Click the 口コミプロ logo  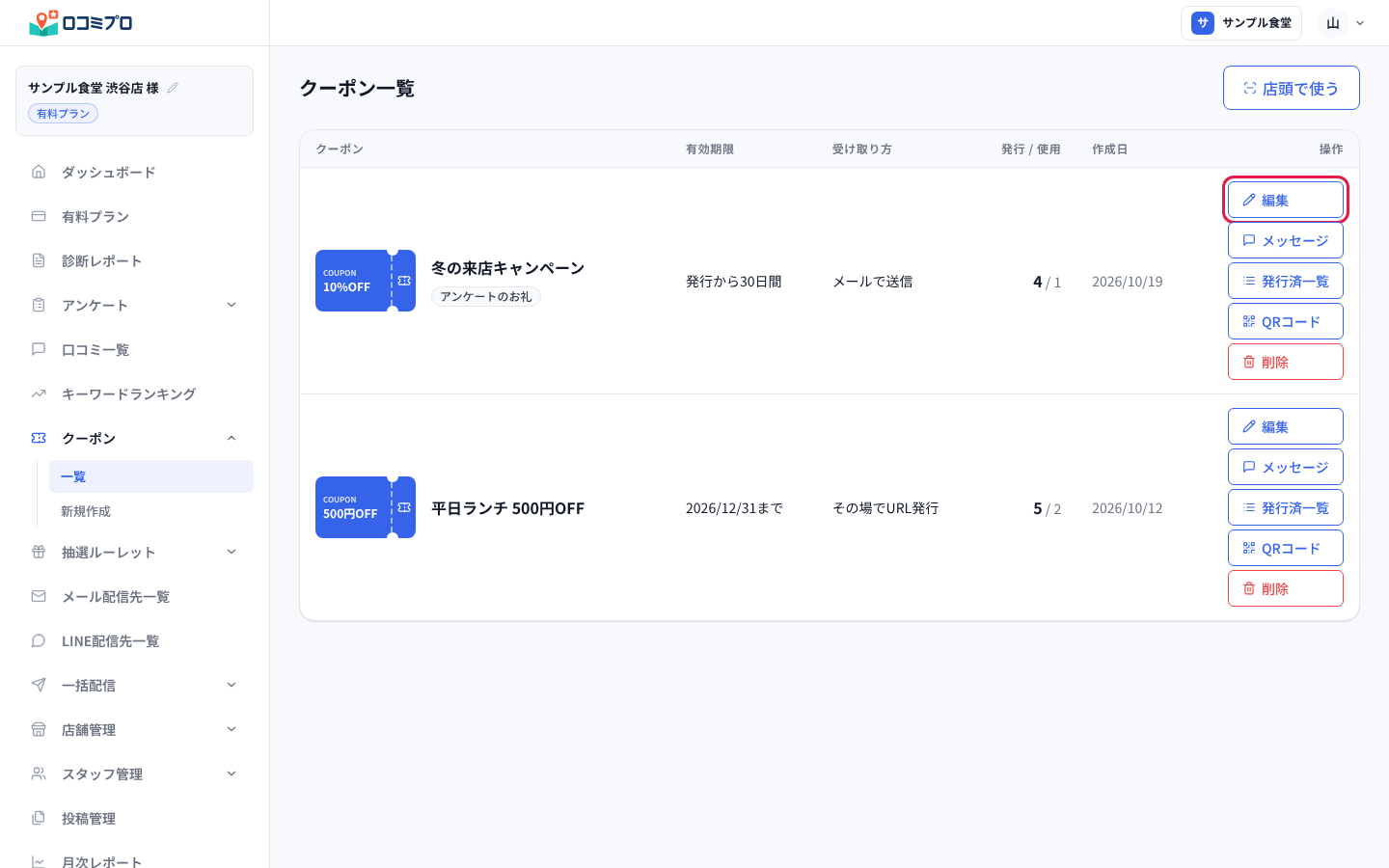click(81, 22)
